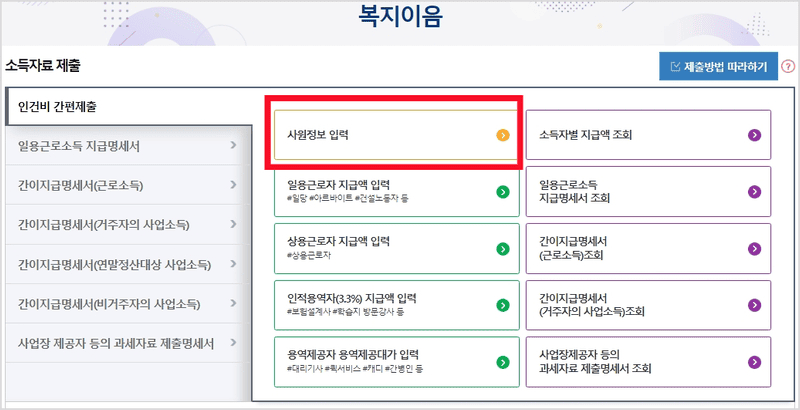
Task: Click hashtag text #보험설계사 #학습지 방문강사 등
Action: [345, 312]
